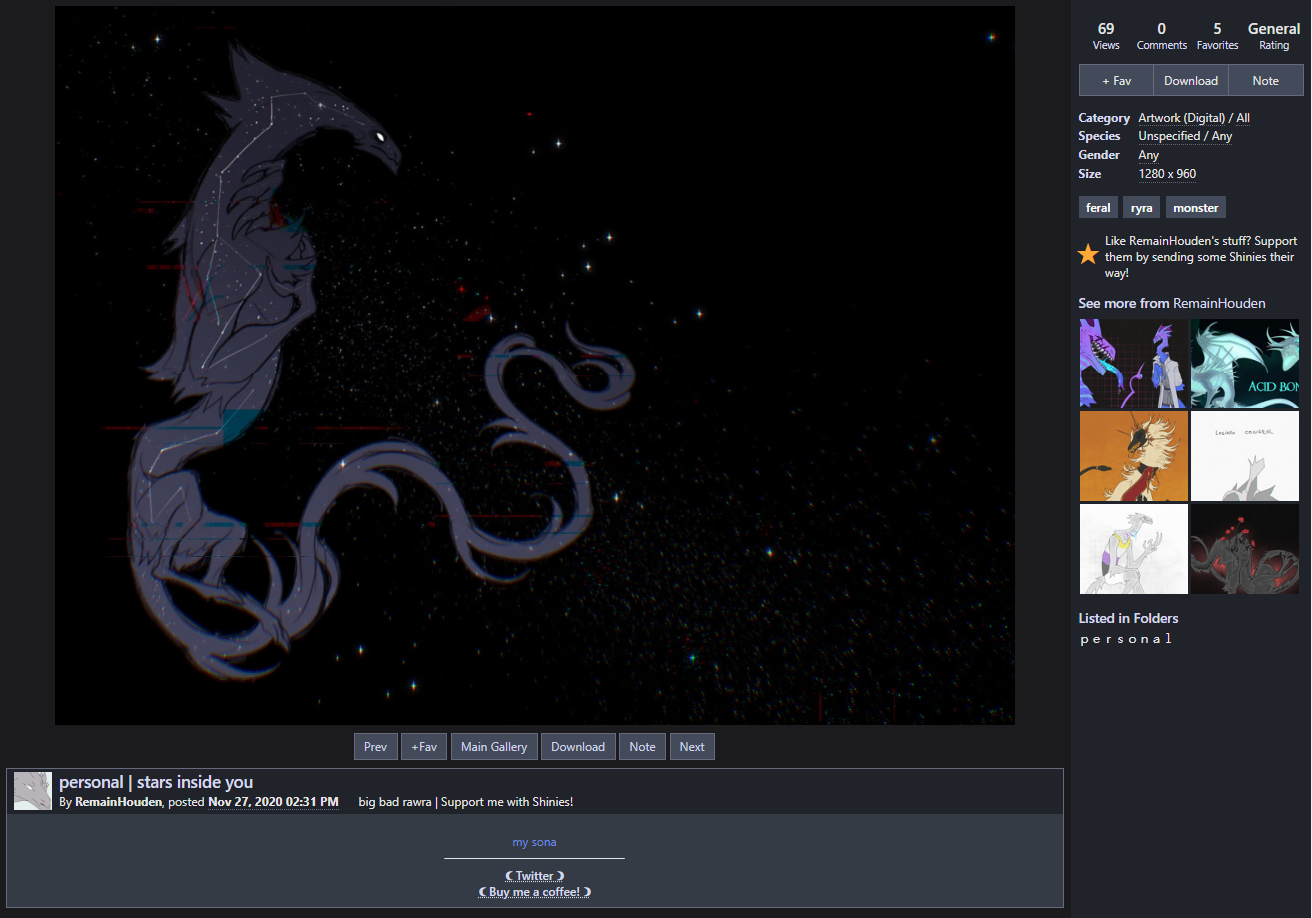1312x918 pixels.
Task: Click the sidebar Note button
Action: click(1266, 81)
